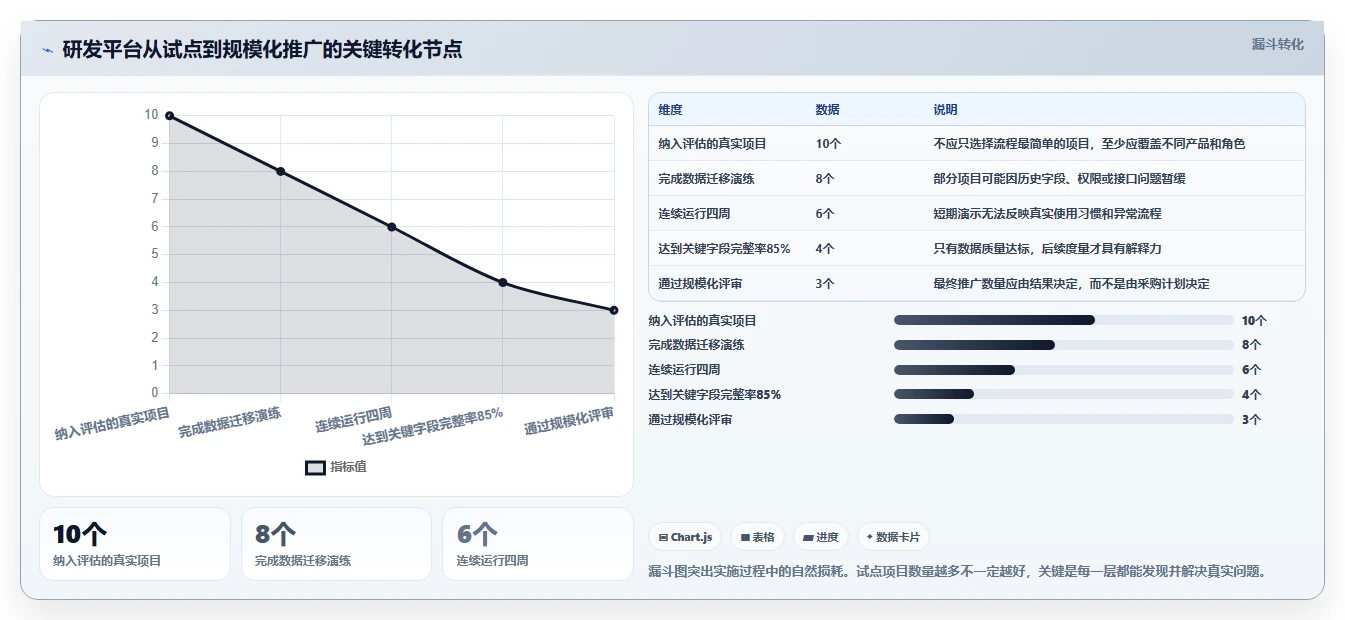Select table cell 纳入评估的真实项目

coord(712,144)
